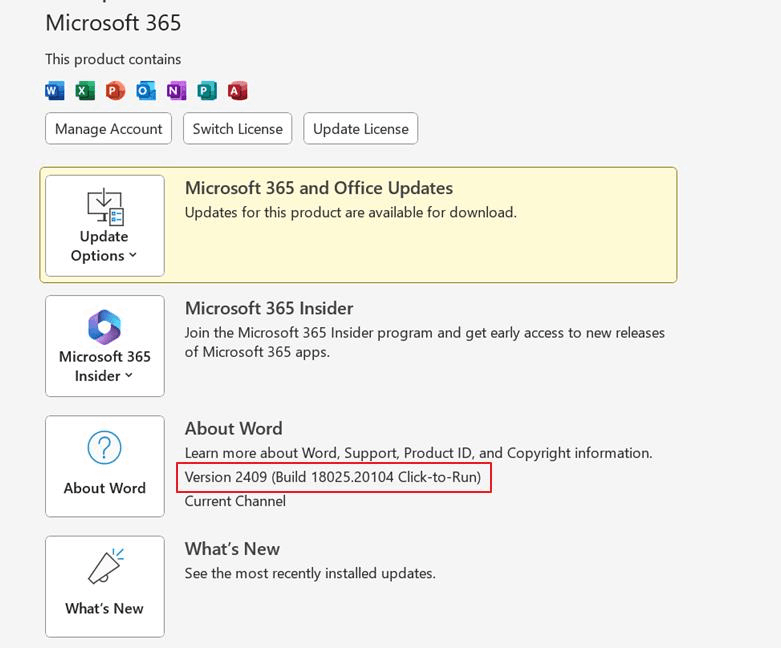Click the Learn more about Word description
This screenshot has width=781, height=649.
point(418,453)
